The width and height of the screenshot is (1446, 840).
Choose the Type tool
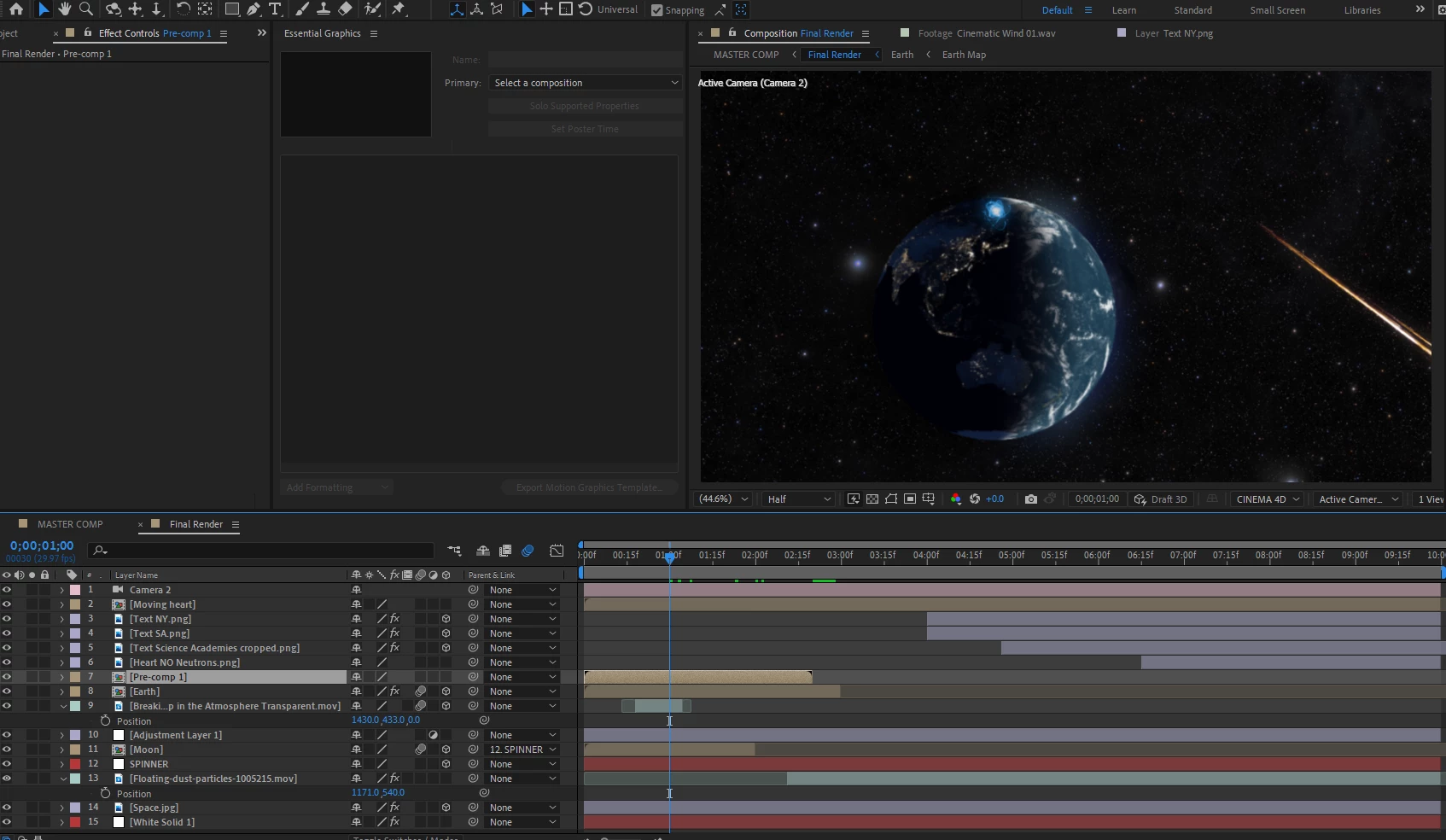pyautogui.click(x=275, y=9)
